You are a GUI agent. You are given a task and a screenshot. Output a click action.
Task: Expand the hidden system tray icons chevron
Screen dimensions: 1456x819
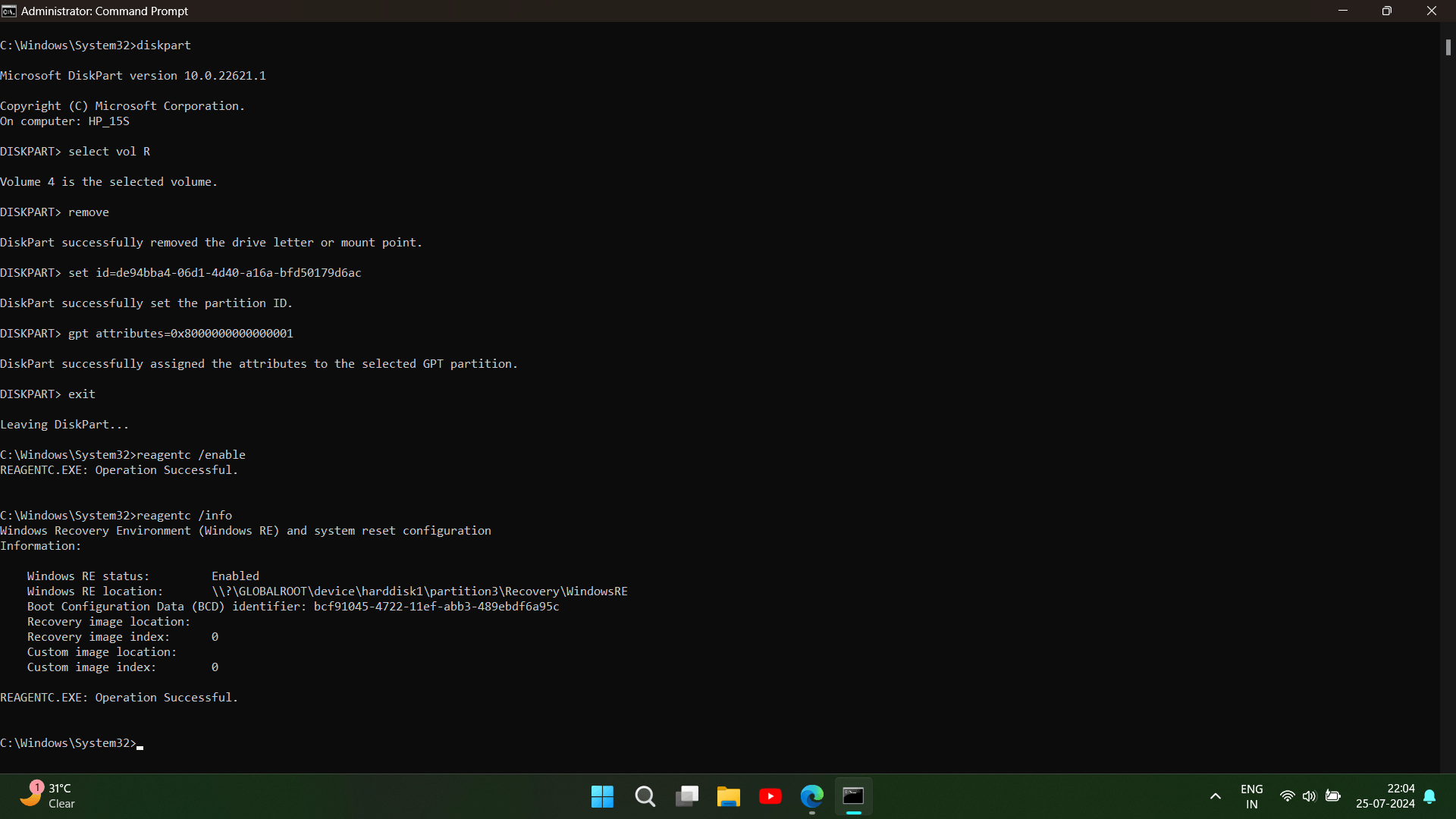point(1216,796)
